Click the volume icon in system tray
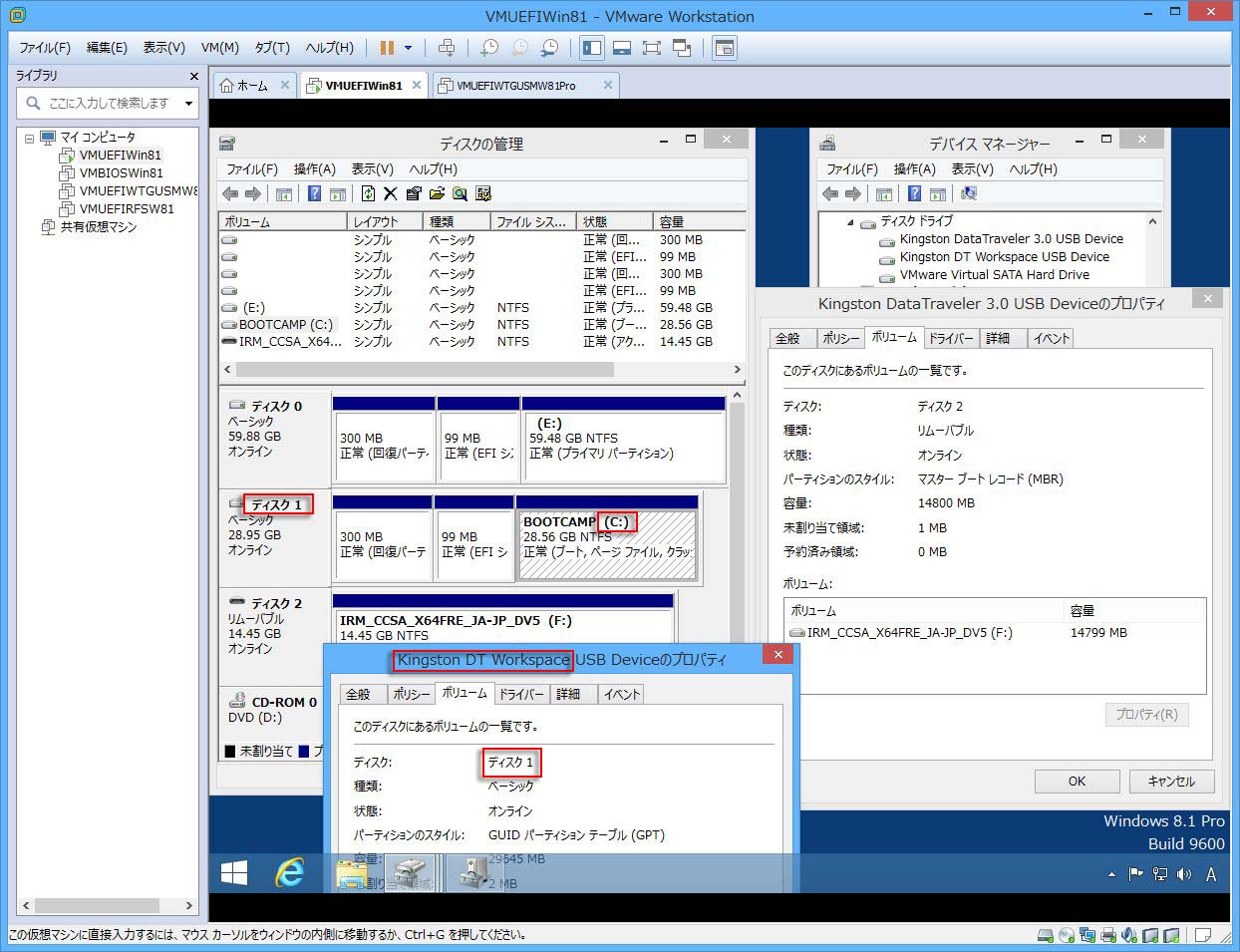 click(1184, 874)
